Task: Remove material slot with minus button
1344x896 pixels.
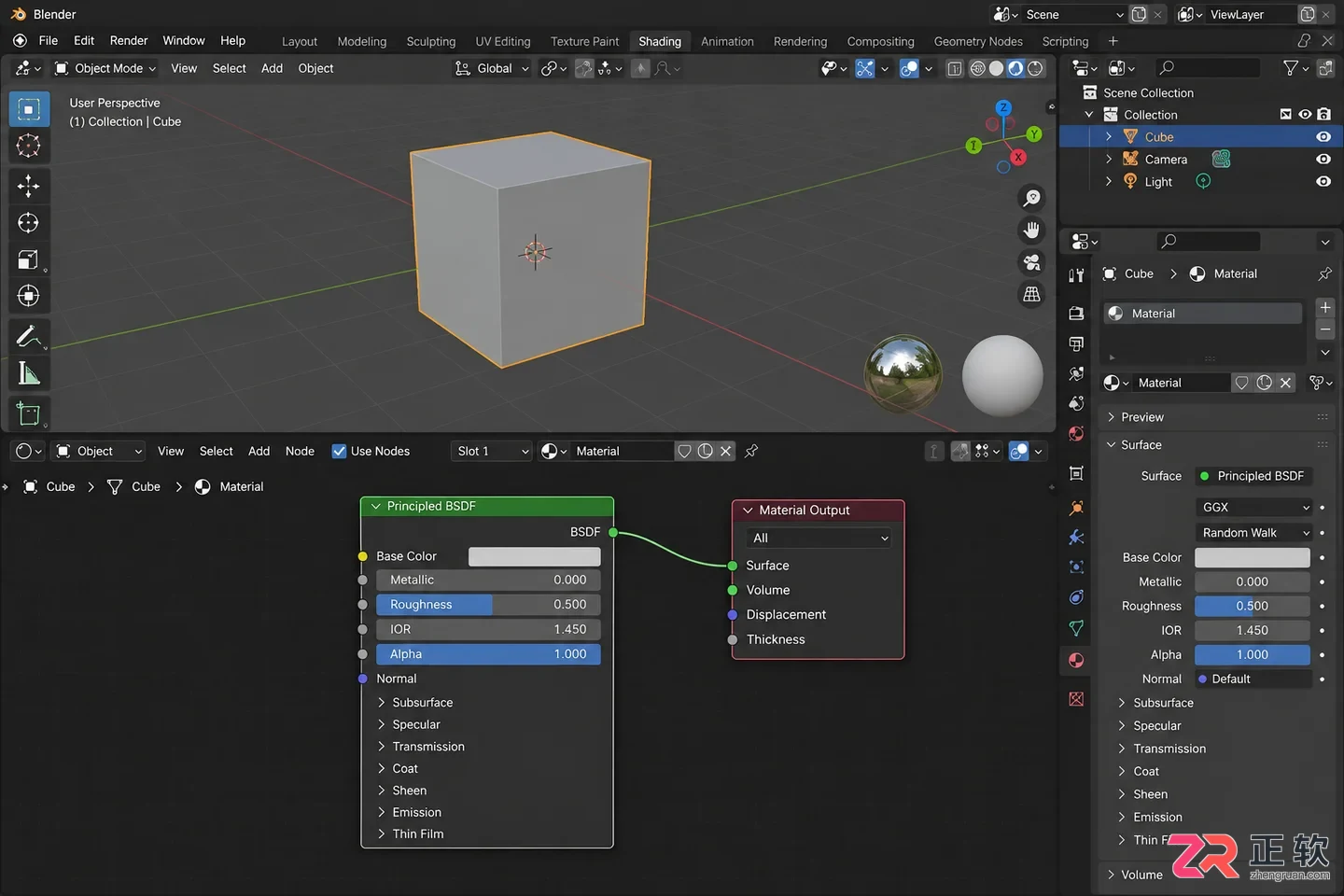Action: point(1324,329)
